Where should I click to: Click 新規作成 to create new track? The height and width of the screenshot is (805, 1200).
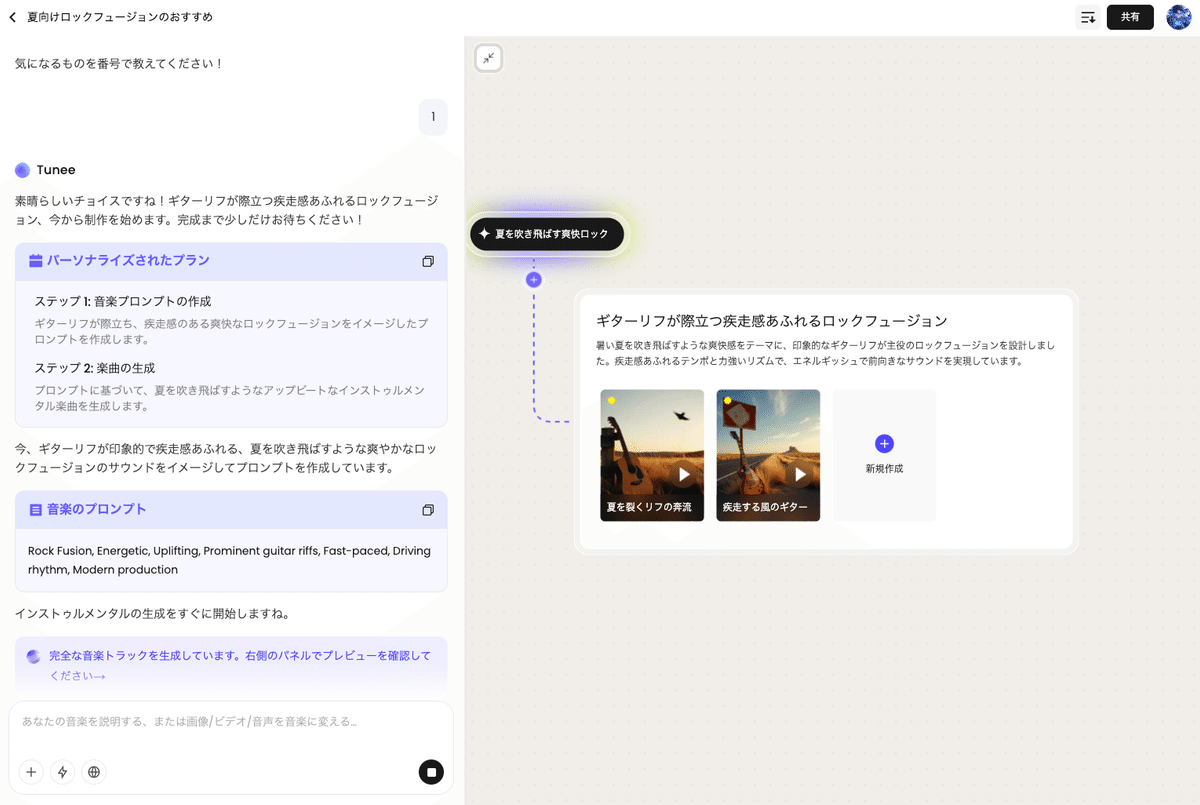pyautogui.click(x=884, y=454)
